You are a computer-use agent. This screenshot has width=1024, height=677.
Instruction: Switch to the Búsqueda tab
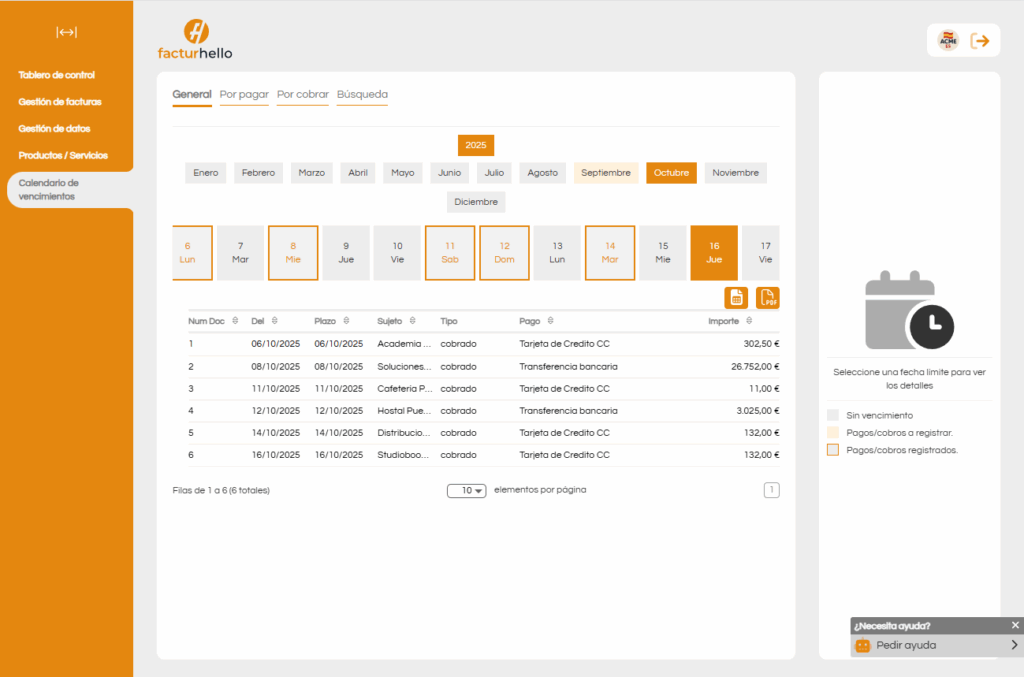point(362,95)
